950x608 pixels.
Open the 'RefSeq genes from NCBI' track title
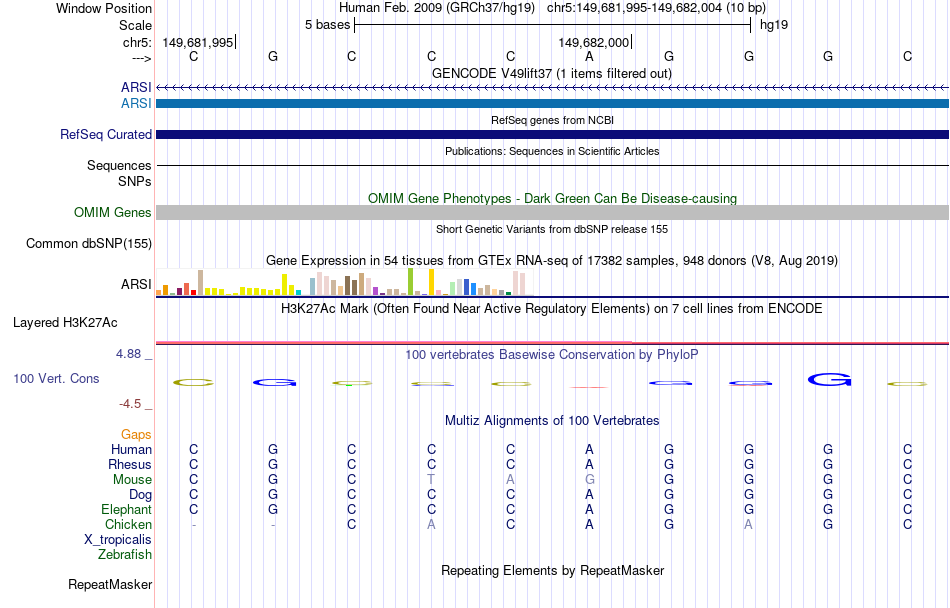coord(552,120)
